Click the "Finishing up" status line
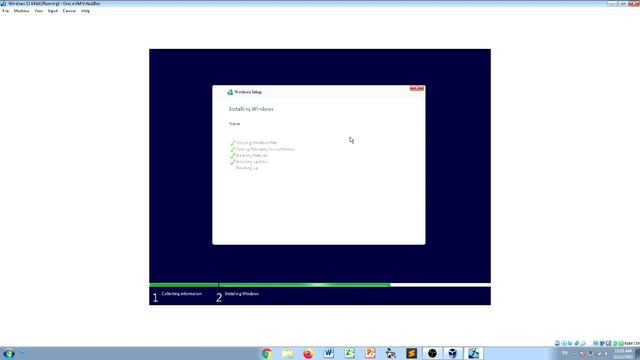The height and width of the screenshot is (360, 640). pos(247,168)
